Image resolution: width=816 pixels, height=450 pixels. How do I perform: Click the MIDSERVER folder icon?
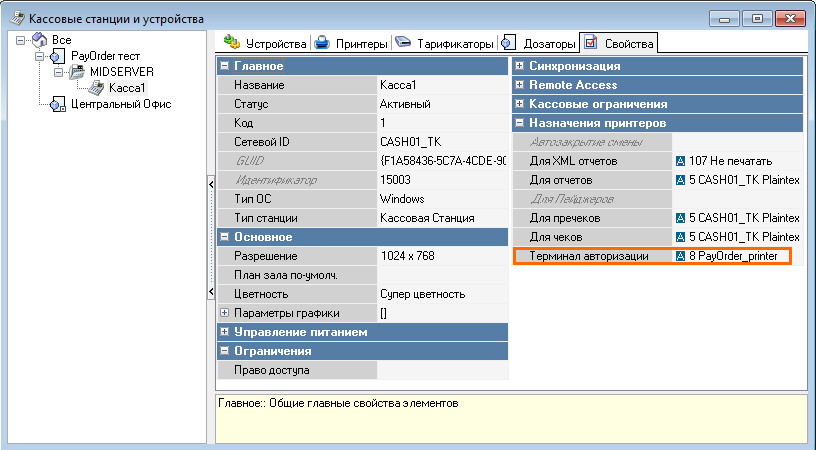click(x=78, y=73)
